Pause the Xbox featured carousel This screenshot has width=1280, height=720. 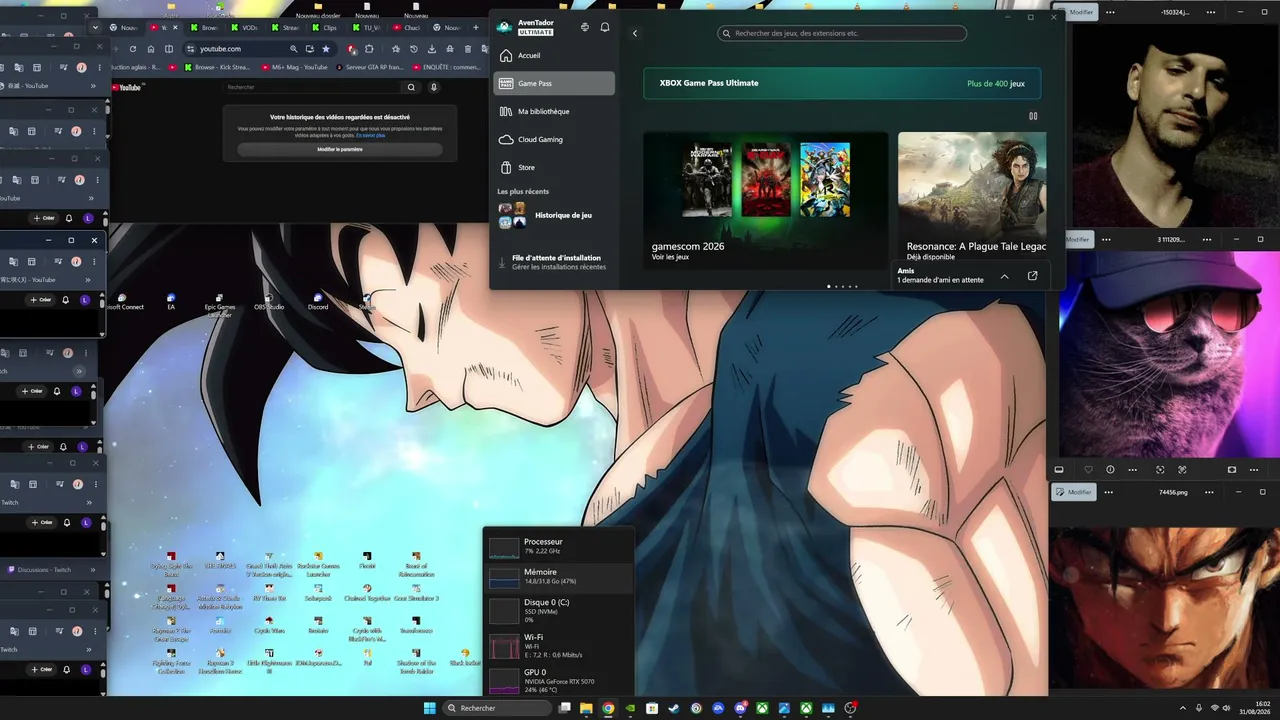tap(1033, 116)
